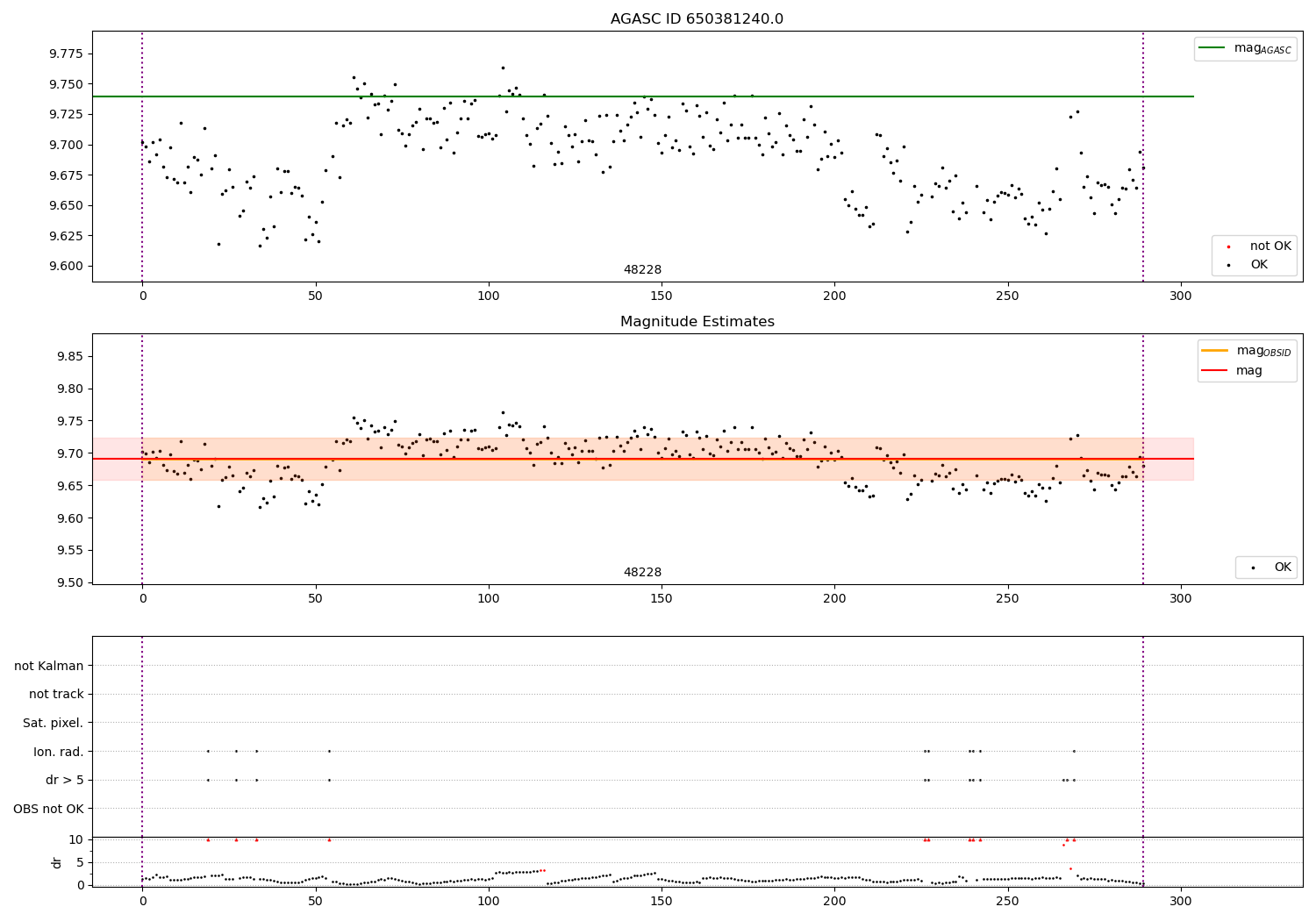The image size is (1316, 921).
Task: Select the mag AGASC legend label
Action: [x=1262, y=48]
